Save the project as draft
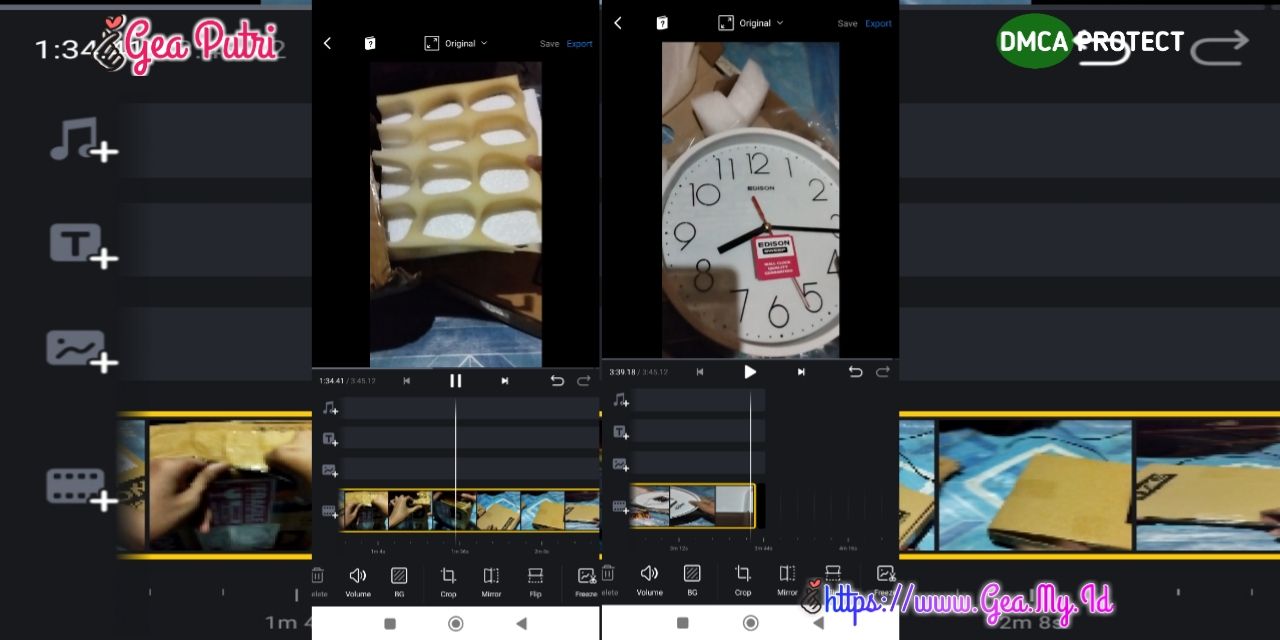This screenshot has height=640, width=1280. click(x=549, y=43)
